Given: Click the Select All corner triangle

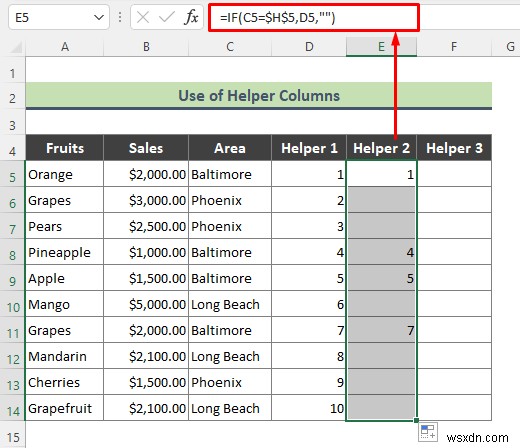Looking at the screenshot, I should (x=15, y=47).
